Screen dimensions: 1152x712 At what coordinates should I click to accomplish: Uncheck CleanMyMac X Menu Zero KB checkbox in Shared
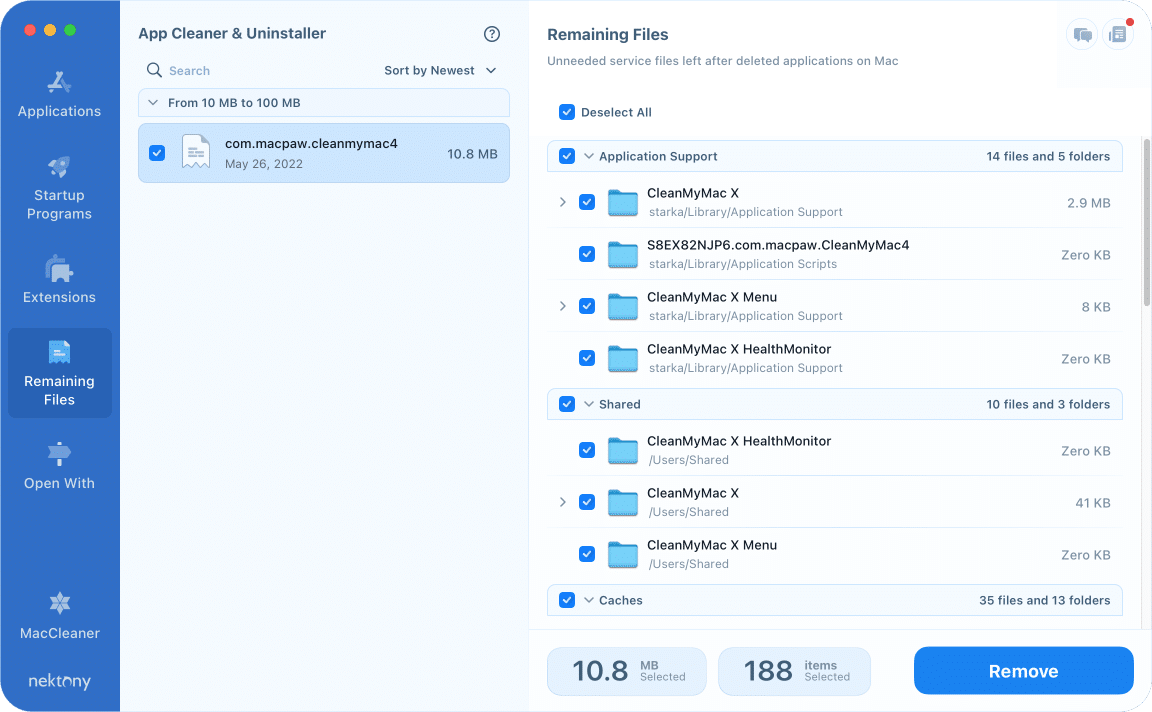(587, 554)
